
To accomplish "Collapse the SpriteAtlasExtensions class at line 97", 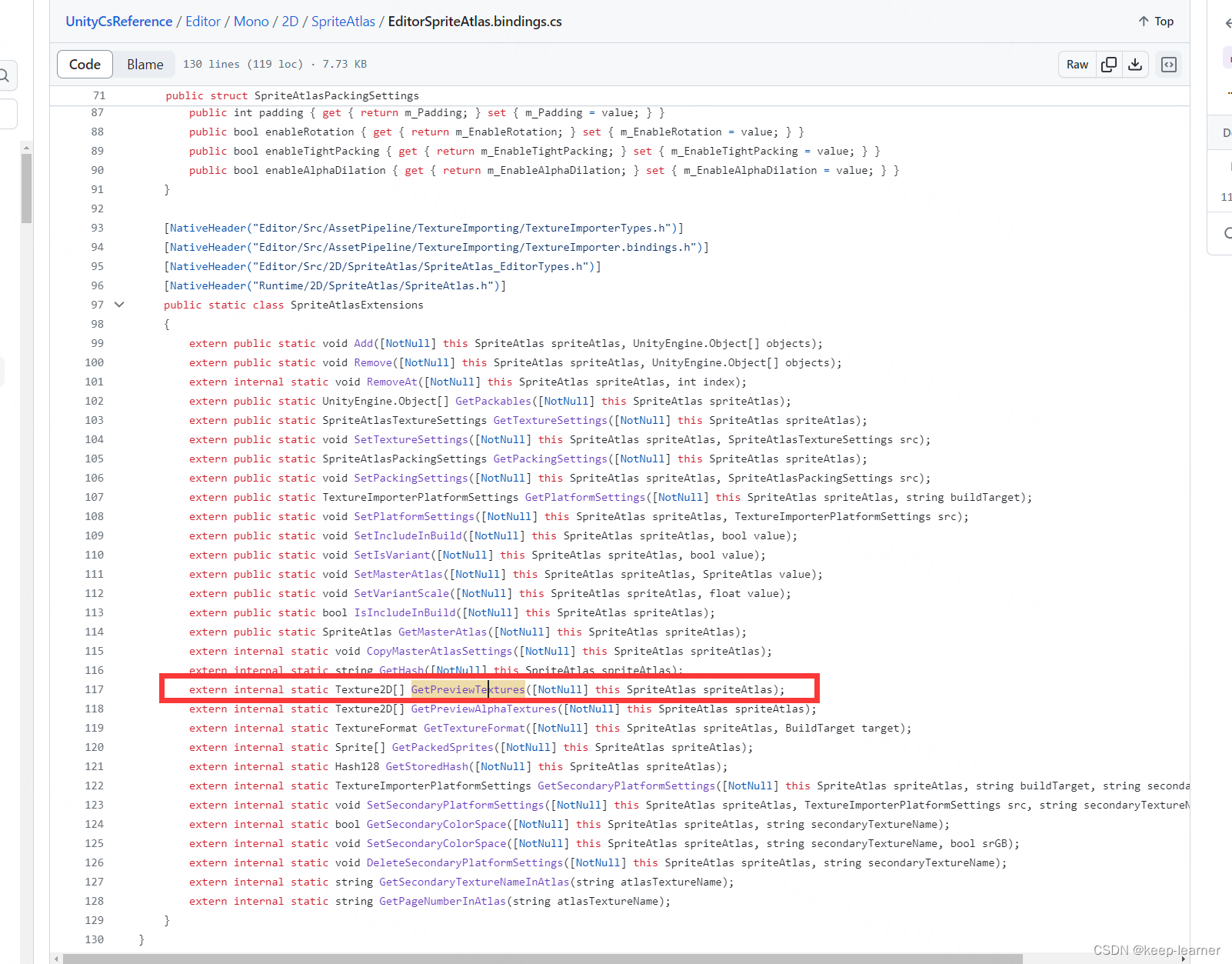I will click(x=119, y=305).
